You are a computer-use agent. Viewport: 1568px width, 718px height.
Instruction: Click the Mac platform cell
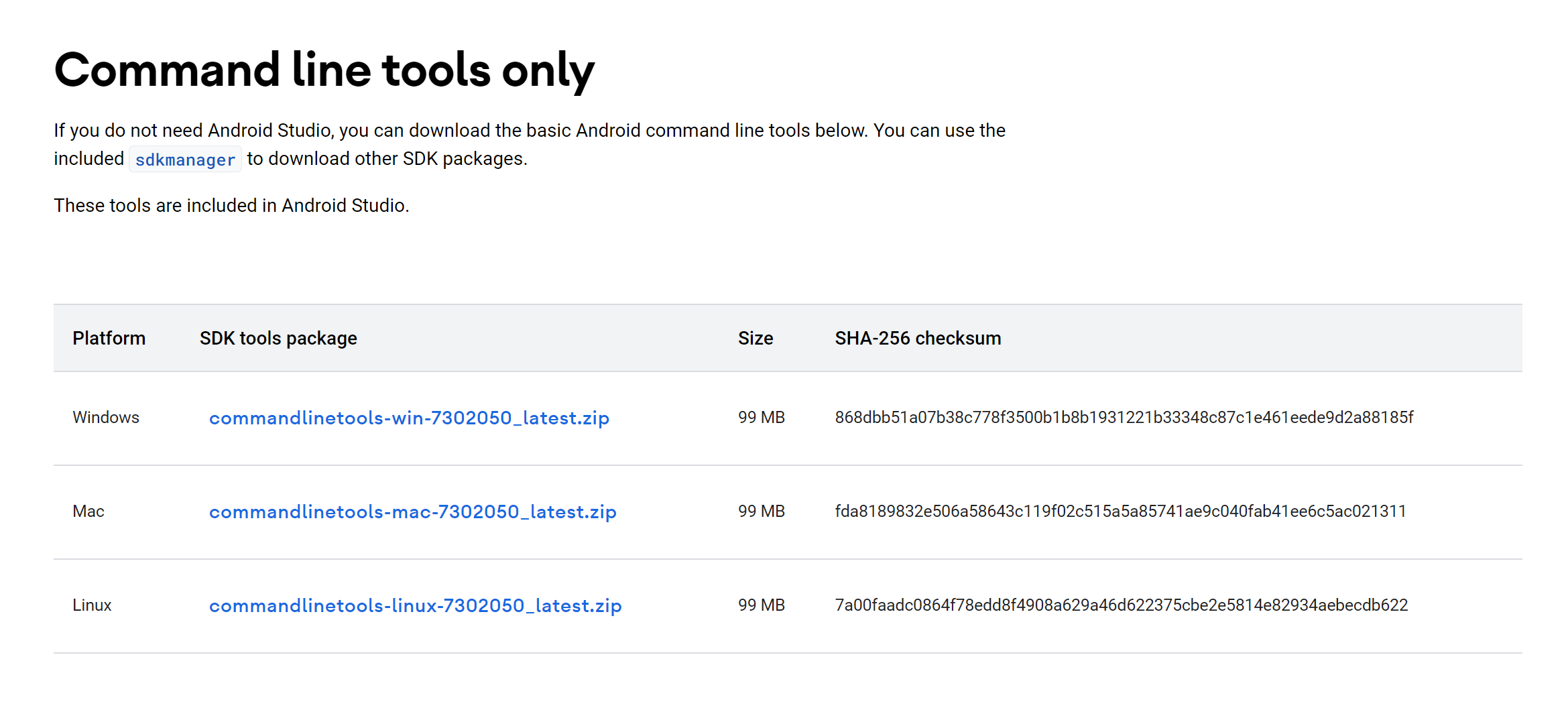tap(88, 511)
